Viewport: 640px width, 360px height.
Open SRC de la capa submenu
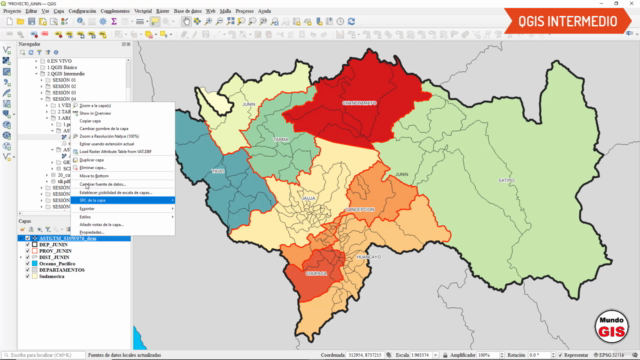[x=123, y=200]
